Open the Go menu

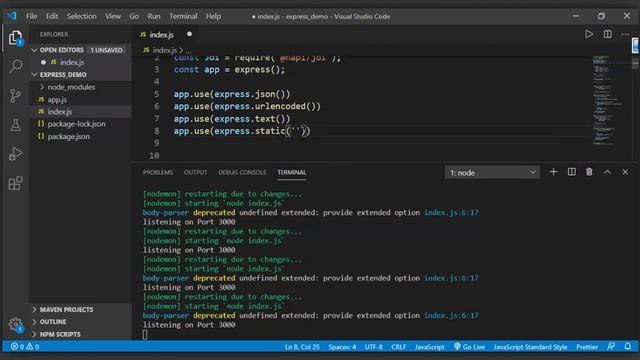point(134,16)
